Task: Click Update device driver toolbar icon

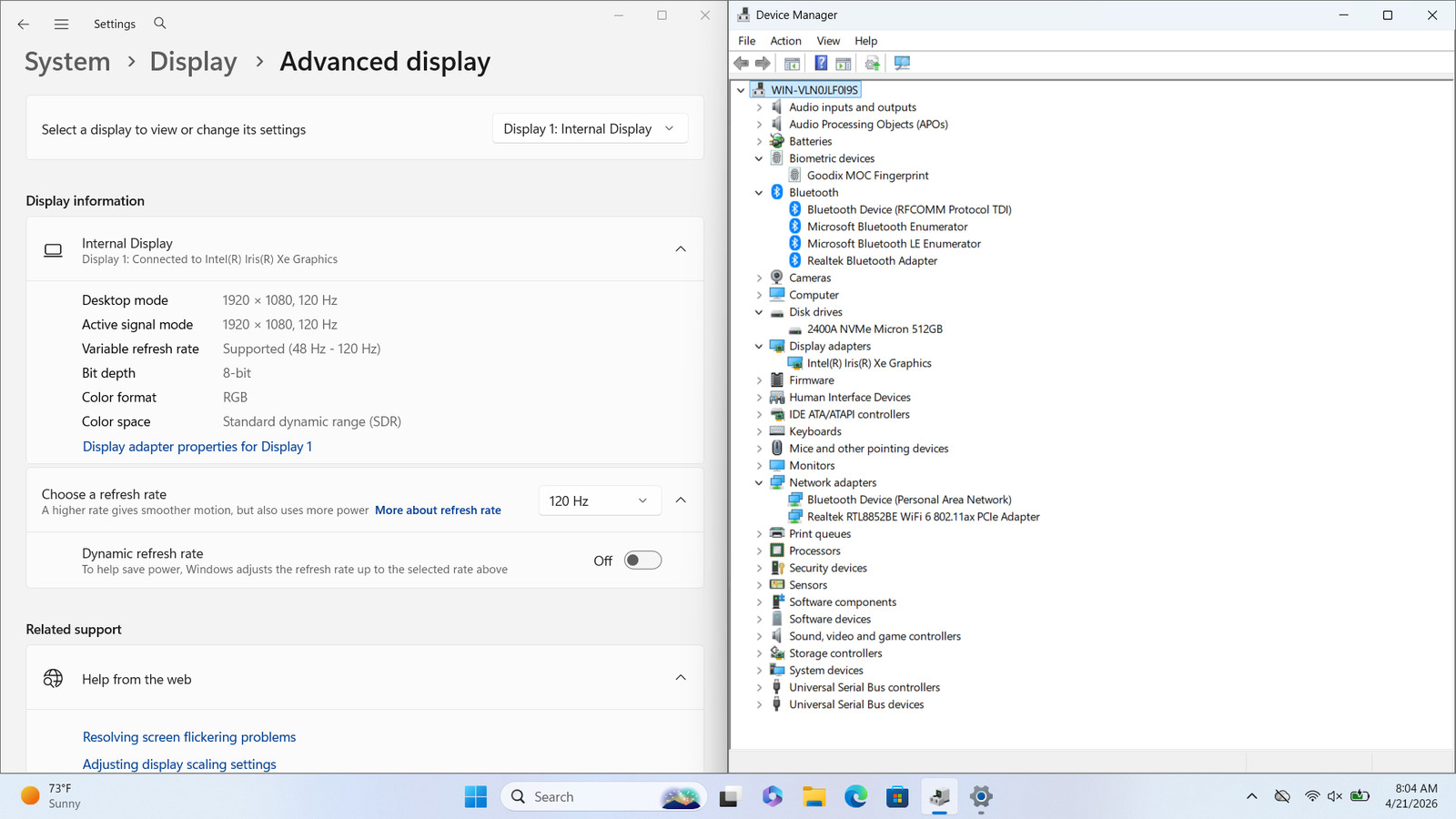Action: (x=873, y=63)
